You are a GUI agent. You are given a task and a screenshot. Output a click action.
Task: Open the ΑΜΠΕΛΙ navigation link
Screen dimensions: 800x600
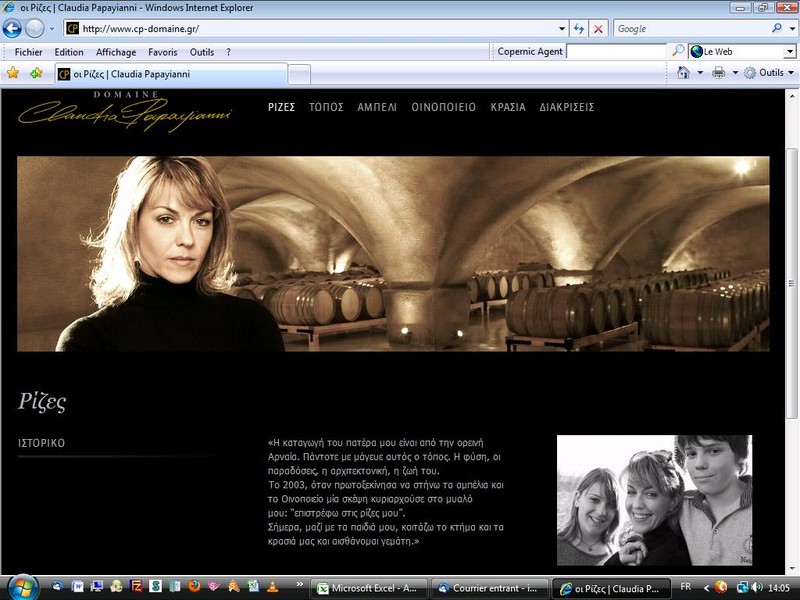click(x=377, y=107)
